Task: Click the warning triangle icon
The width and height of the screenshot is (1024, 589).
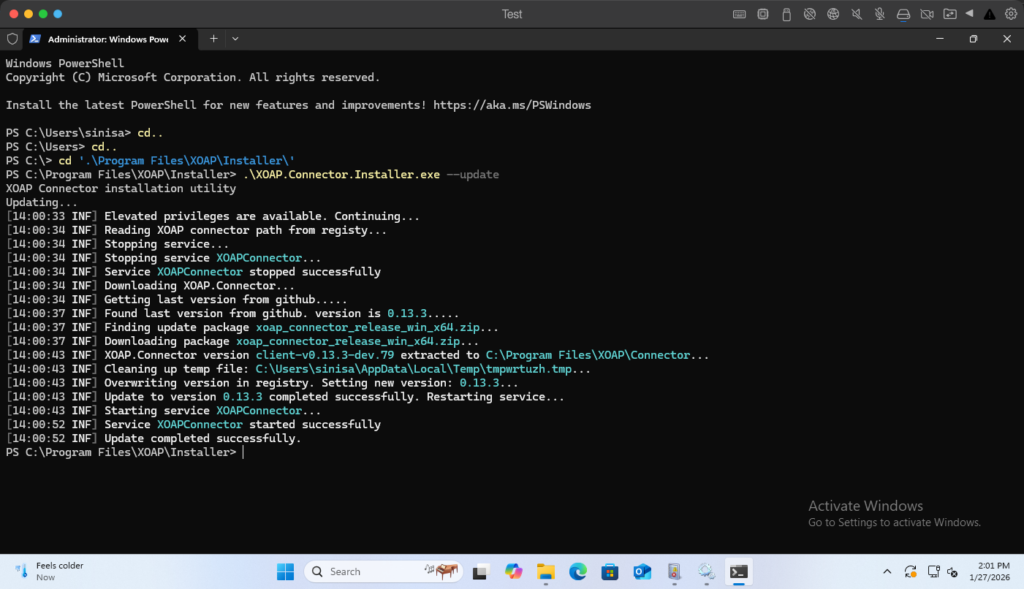Action: (989, 14)
